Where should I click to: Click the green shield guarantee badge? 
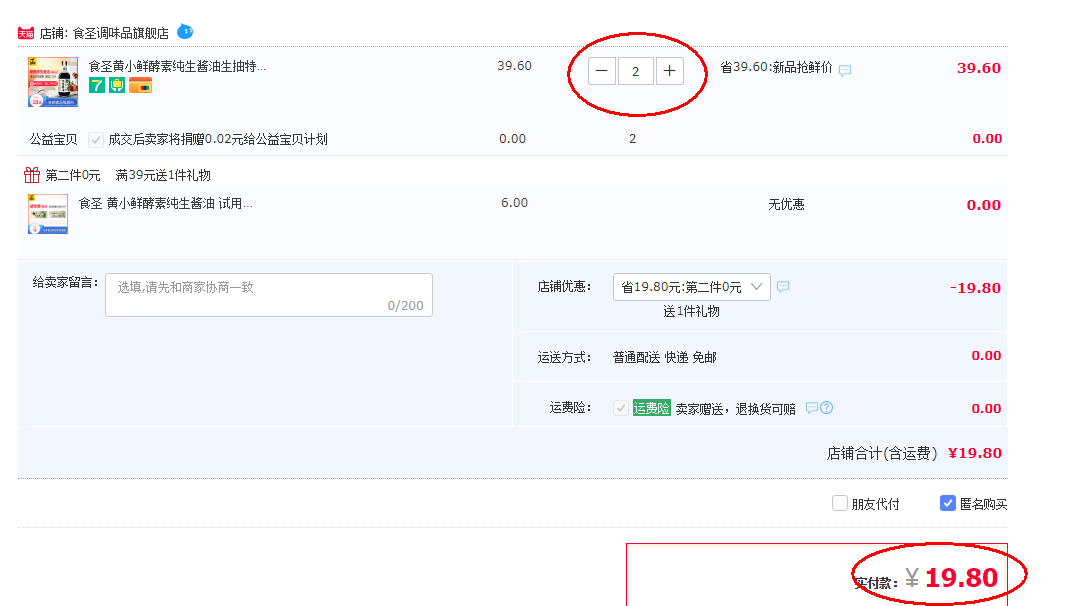[117, 85]
